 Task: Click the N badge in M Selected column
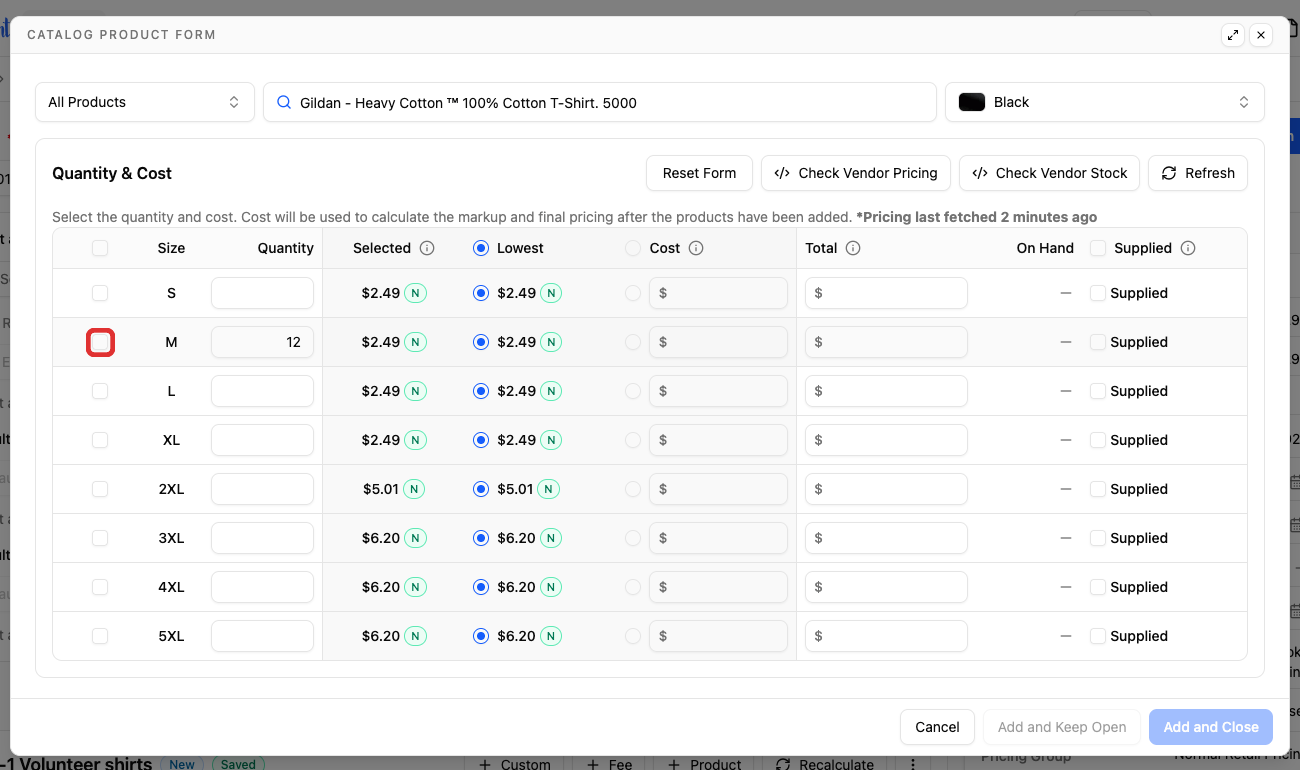point(415,342)
